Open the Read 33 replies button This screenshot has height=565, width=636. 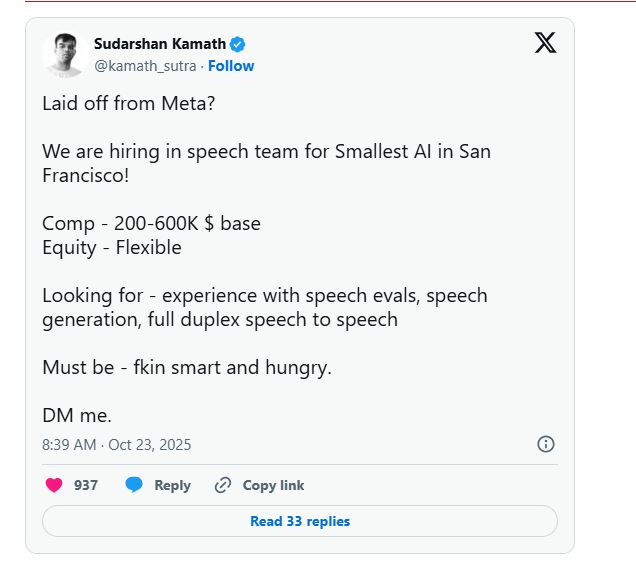coord(300,521)
